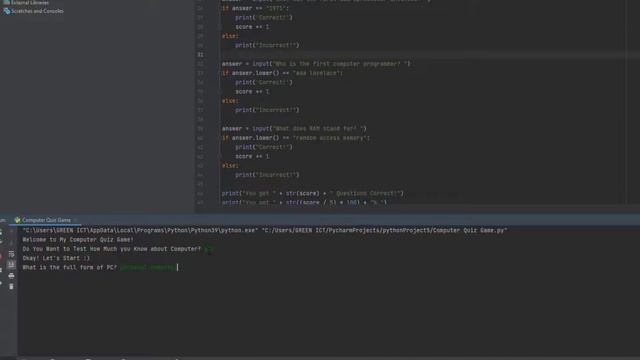
Task: Click the line comparing to "random access memory"
Action: coord(296,138)
